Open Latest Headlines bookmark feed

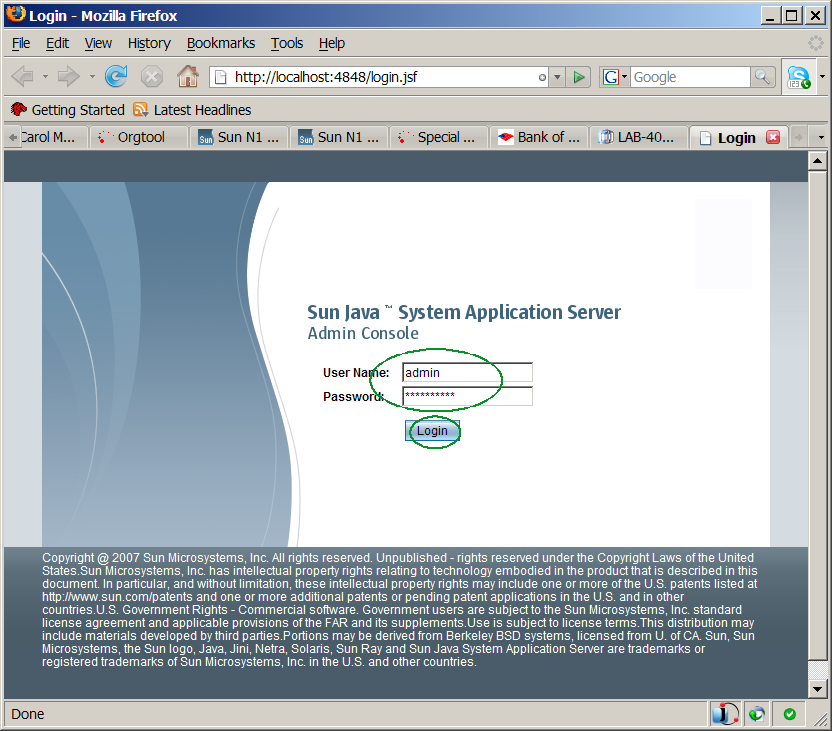[193, 110]
